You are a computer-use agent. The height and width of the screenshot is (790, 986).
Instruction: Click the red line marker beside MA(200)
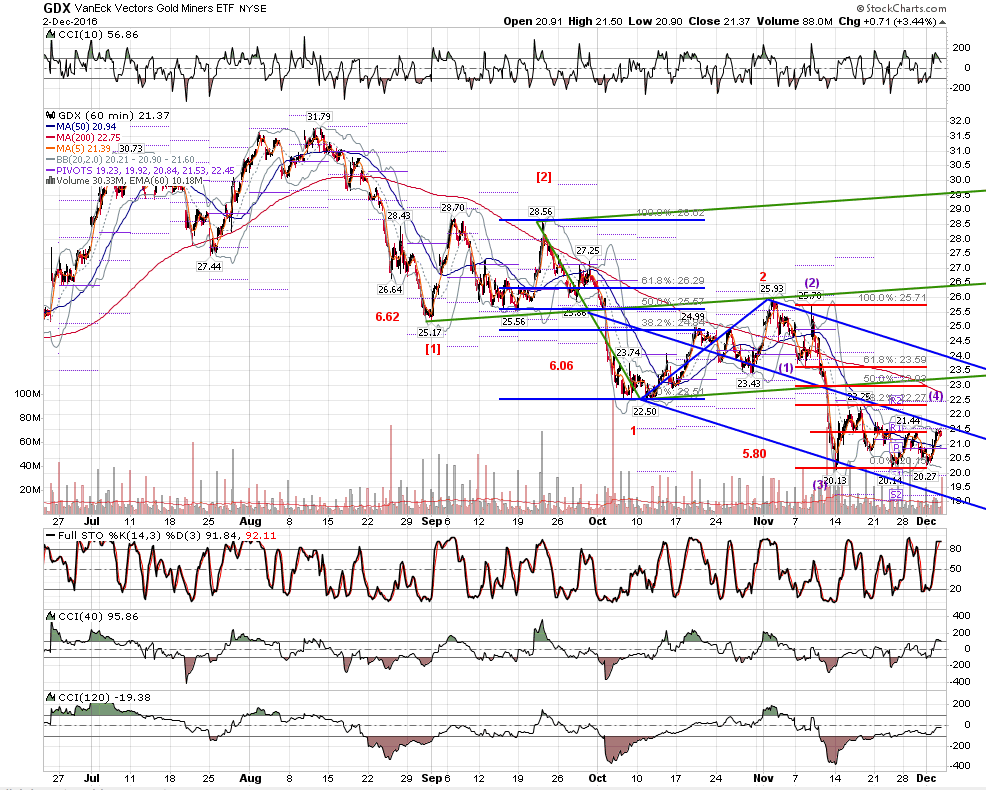tap(51, 138)
